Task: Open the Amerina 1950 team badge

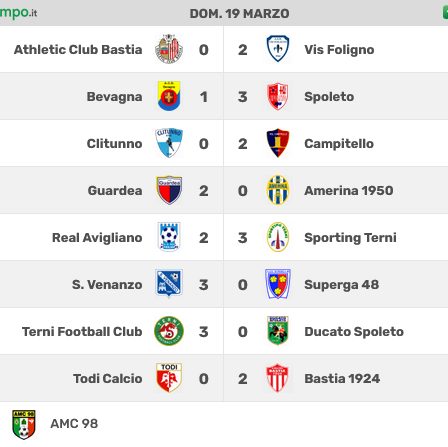Action: click(278, 190)
